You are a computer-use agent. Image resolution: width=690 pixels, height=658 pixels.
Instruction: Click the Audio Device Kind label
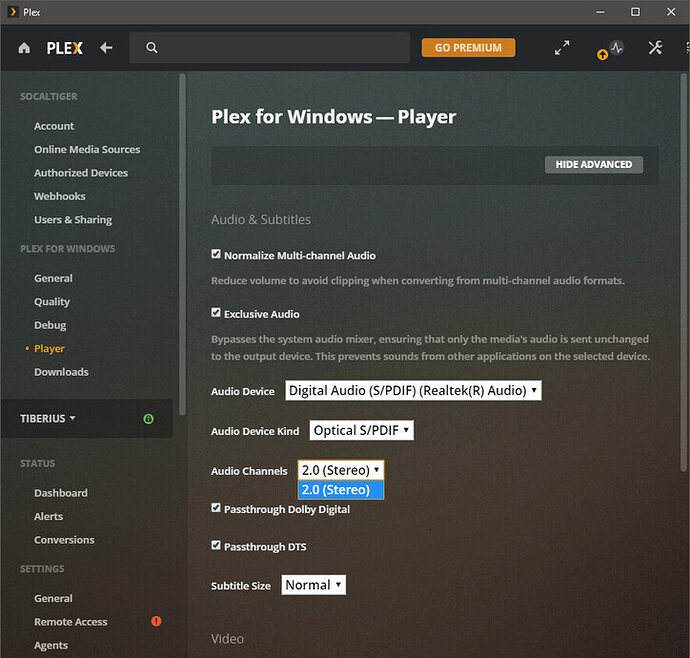point(255,431)
